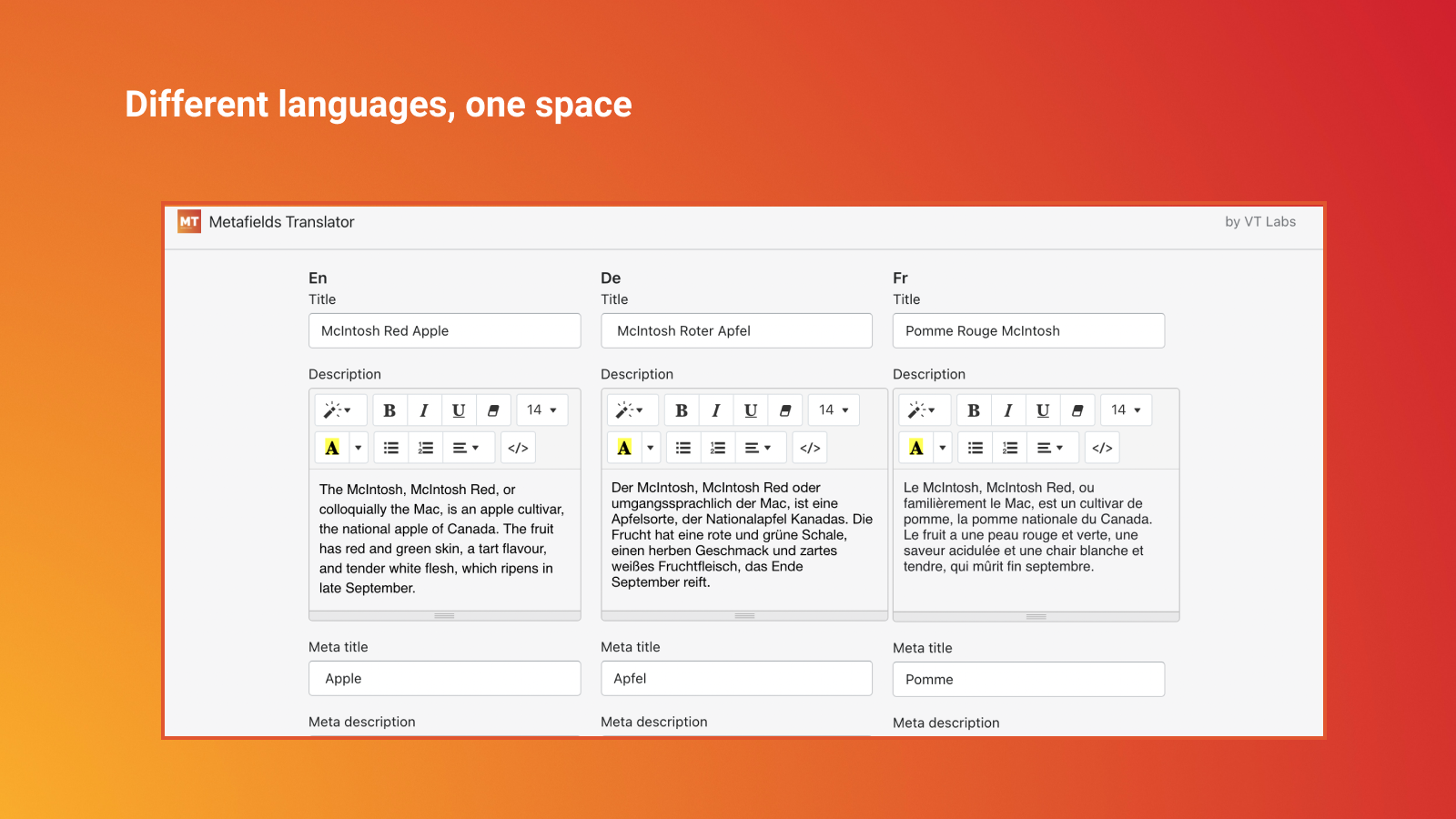Click Bold in the Fr description toolbar
Screen dimensions: 1456x819
[974, 410]
